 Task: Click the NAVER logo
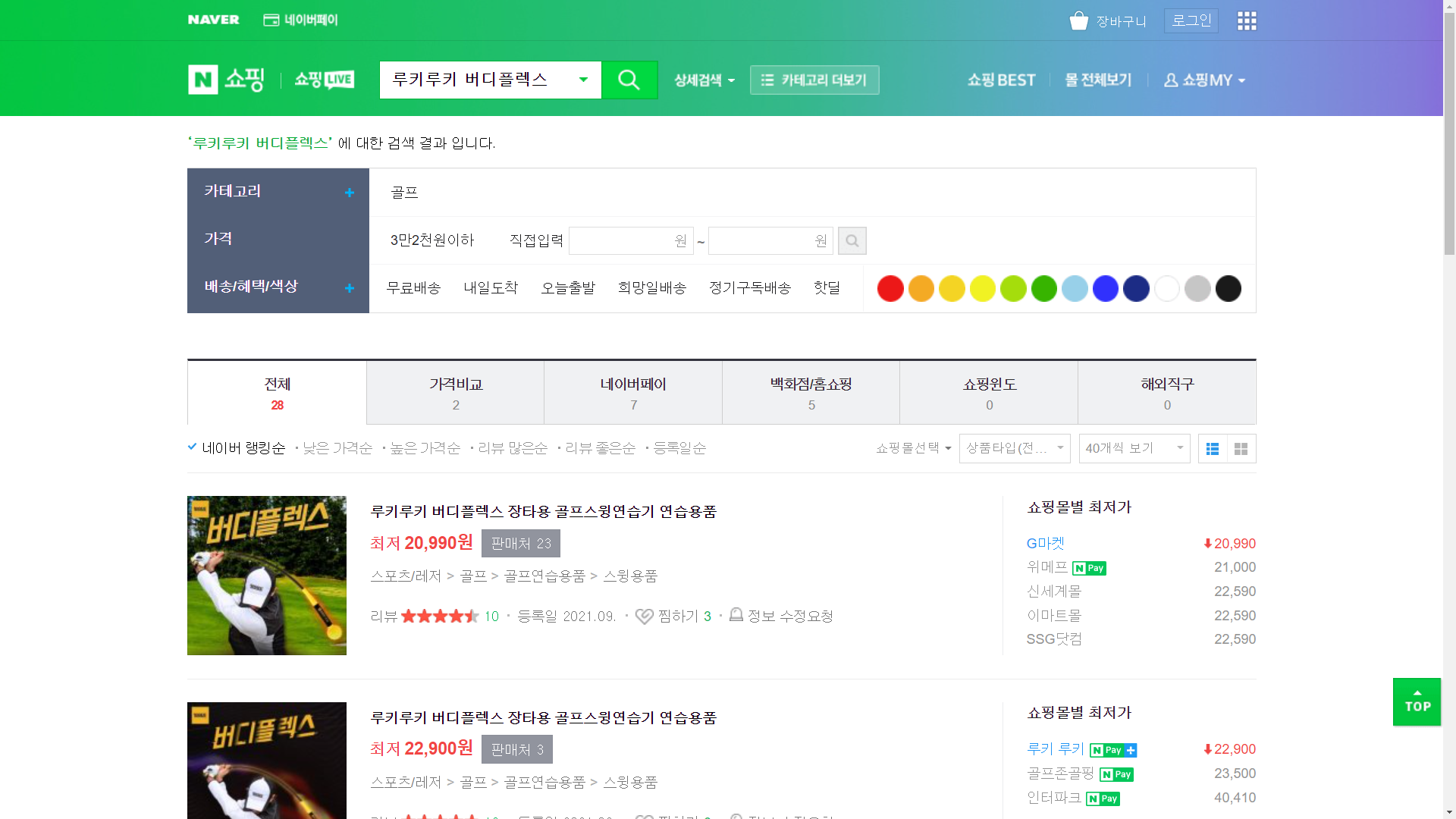pyautogui.click(x=213, y=20)
